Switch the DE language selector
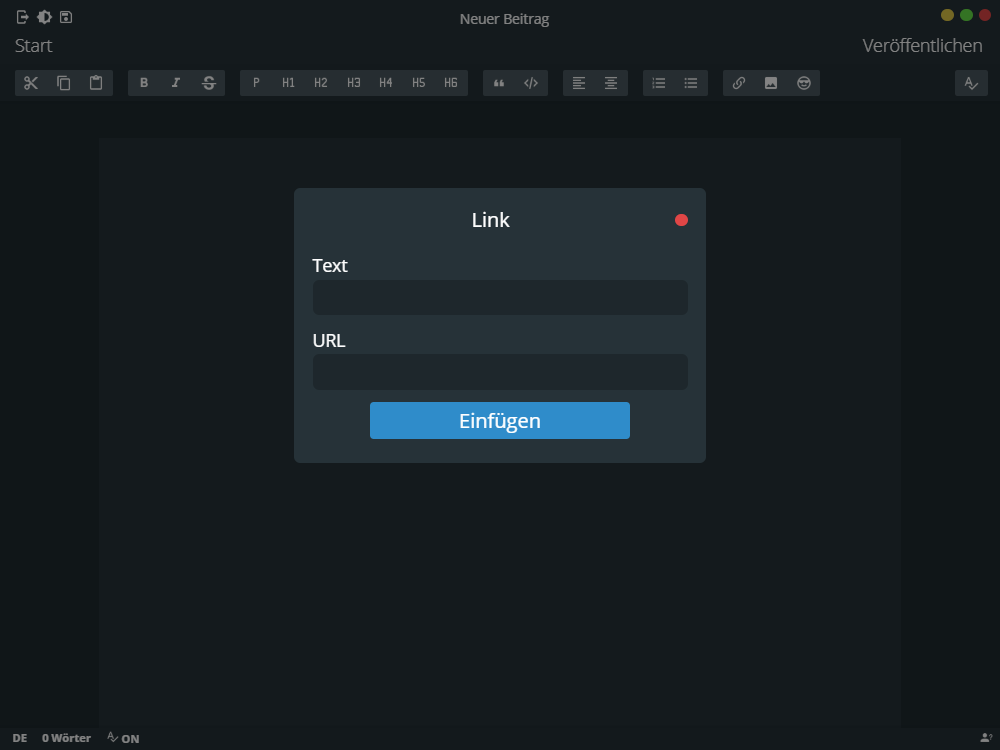 pos(20,738)
